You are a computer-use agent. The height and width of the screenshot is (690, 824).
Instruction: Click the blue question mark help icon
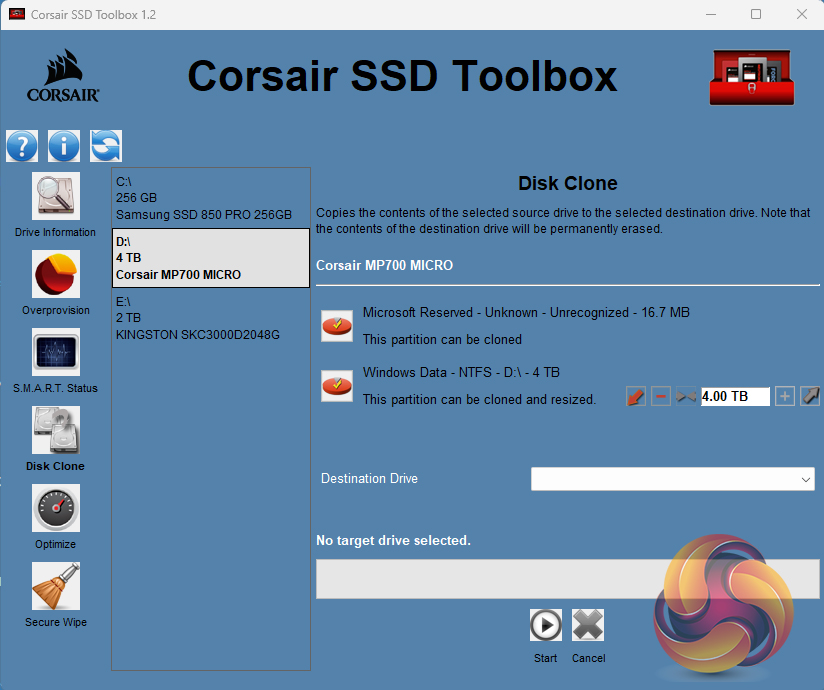pyautogui.click(x=22, y=146)
